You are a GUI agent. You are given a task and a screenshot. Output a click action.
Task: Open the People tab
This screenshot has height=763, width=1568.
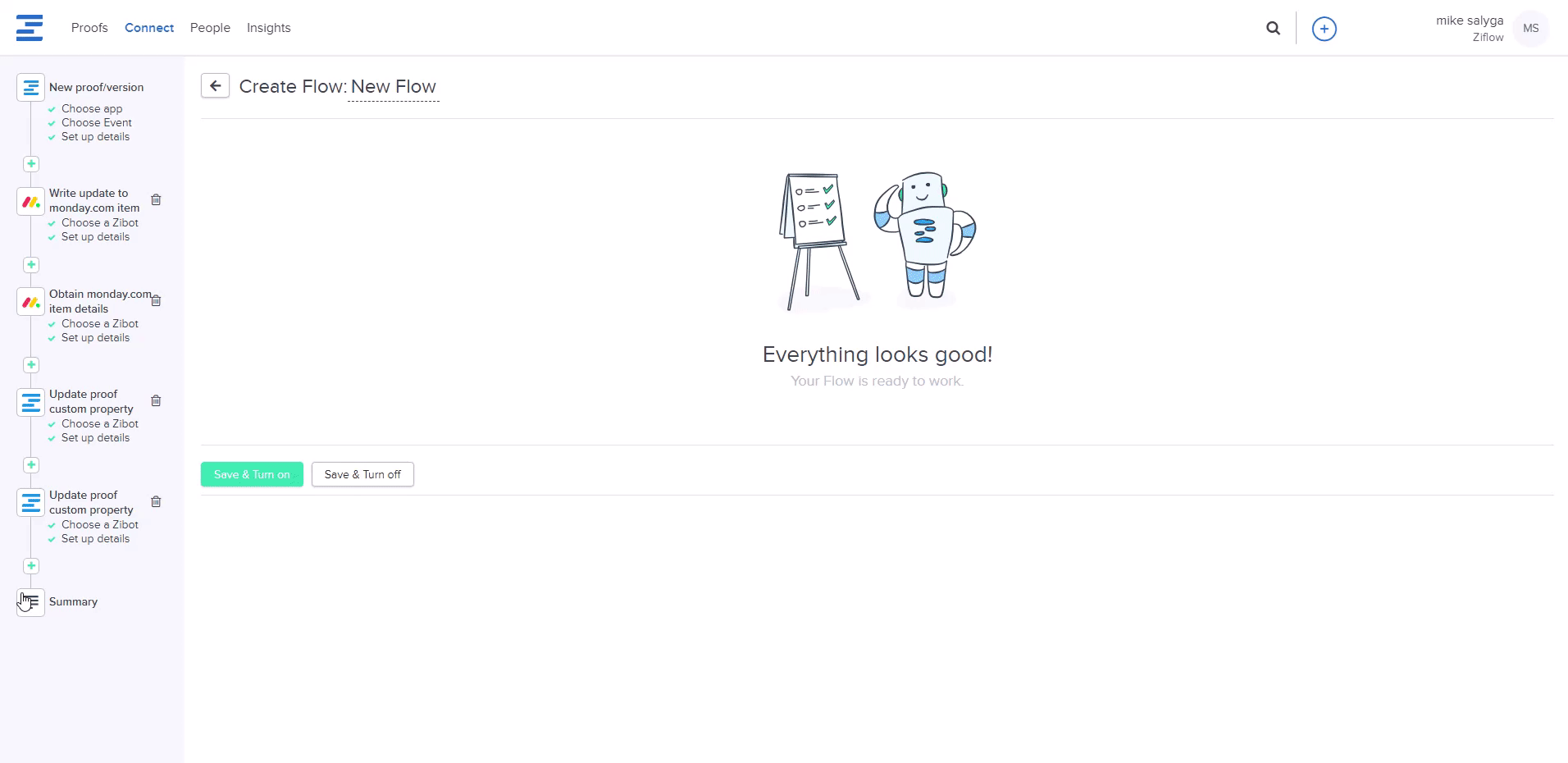pyautogui.click(x=210, y=28)
